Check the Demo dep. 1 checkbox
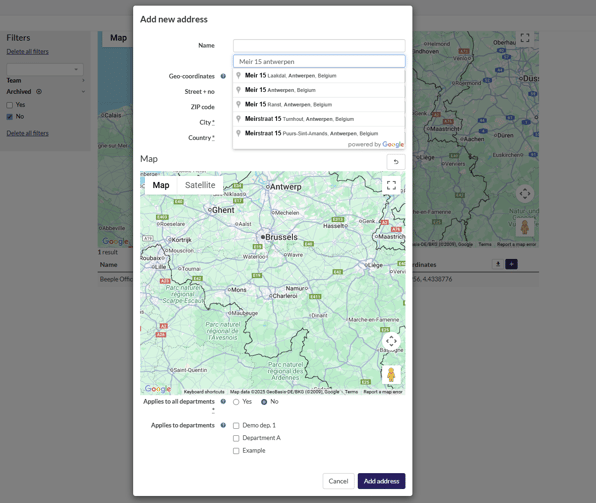Screen dimensions: 596x503 point(236,425)
